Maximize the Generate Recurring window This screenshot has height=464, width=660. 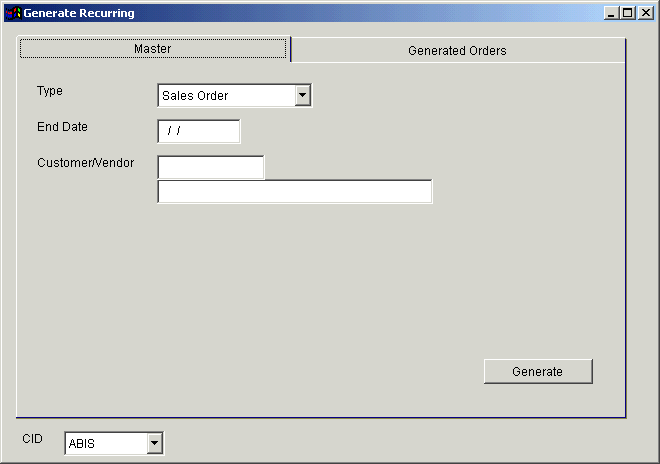point(627,13)
